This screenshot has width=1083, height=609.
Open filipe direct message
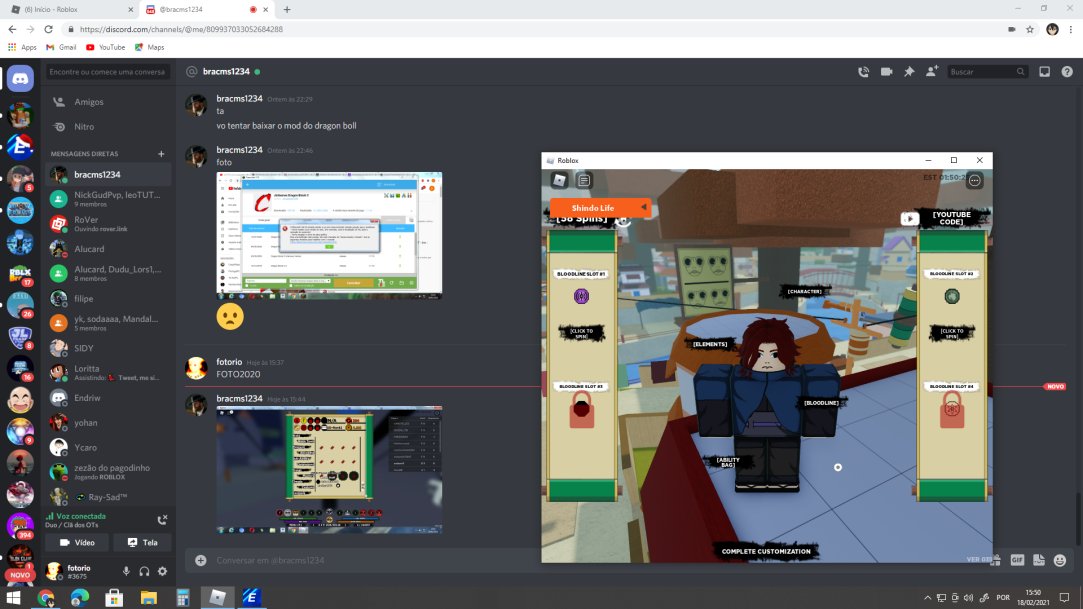(108, 298)
